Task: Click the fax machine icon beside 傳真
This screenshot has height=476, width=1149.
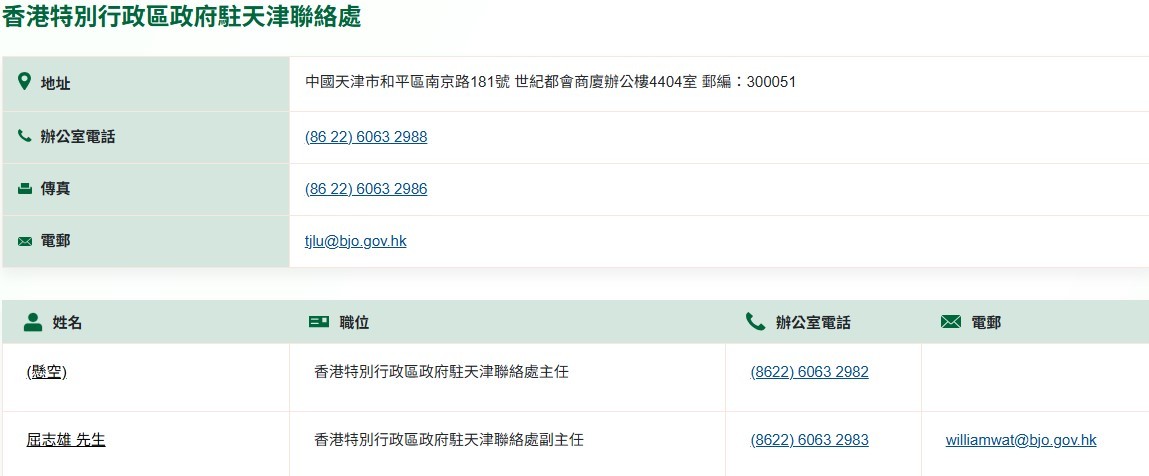Action: tap(25, 188)
